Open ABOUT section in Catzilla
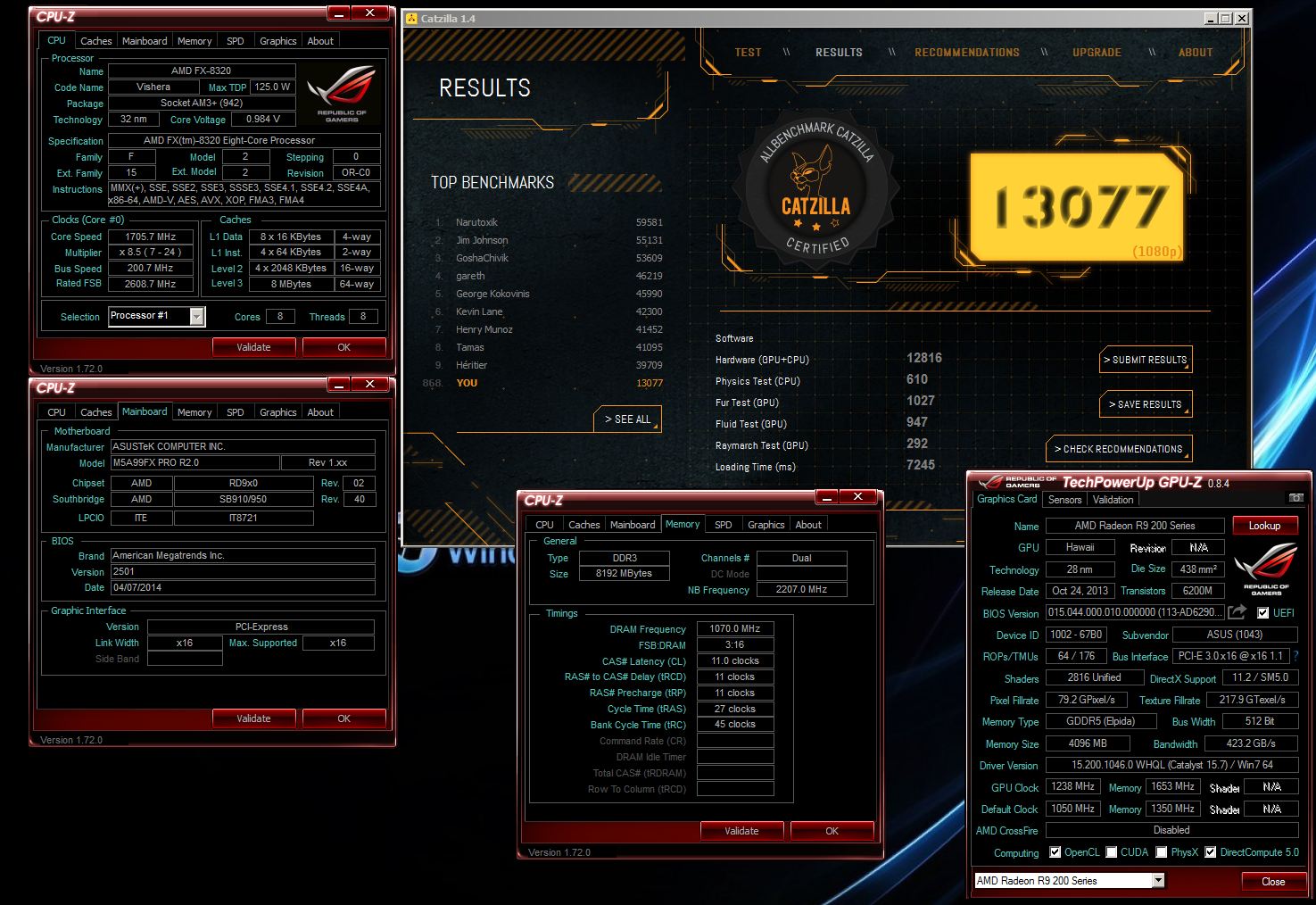The image size is (1316, 905). pos(1196,53)
